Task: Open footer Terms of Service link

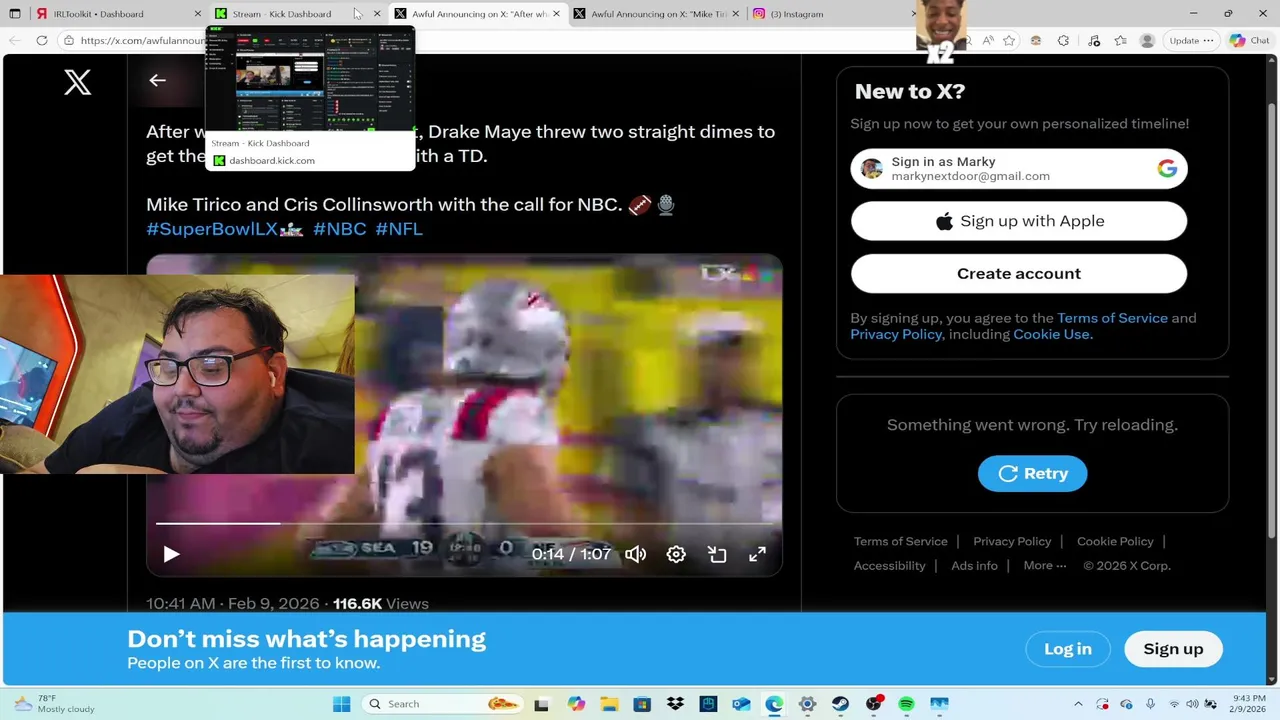Action: (x=900, y=541)
